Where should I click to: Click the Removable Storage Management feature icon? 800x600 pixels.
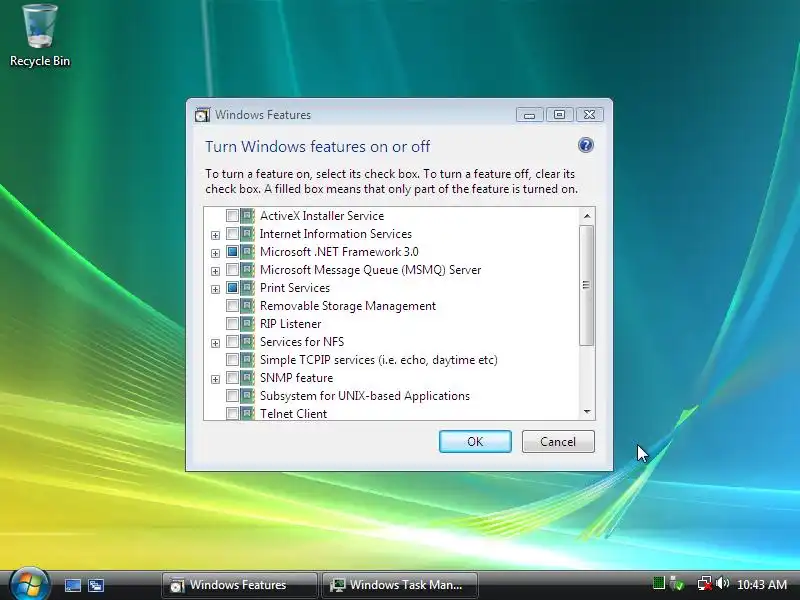pos(247,306)
